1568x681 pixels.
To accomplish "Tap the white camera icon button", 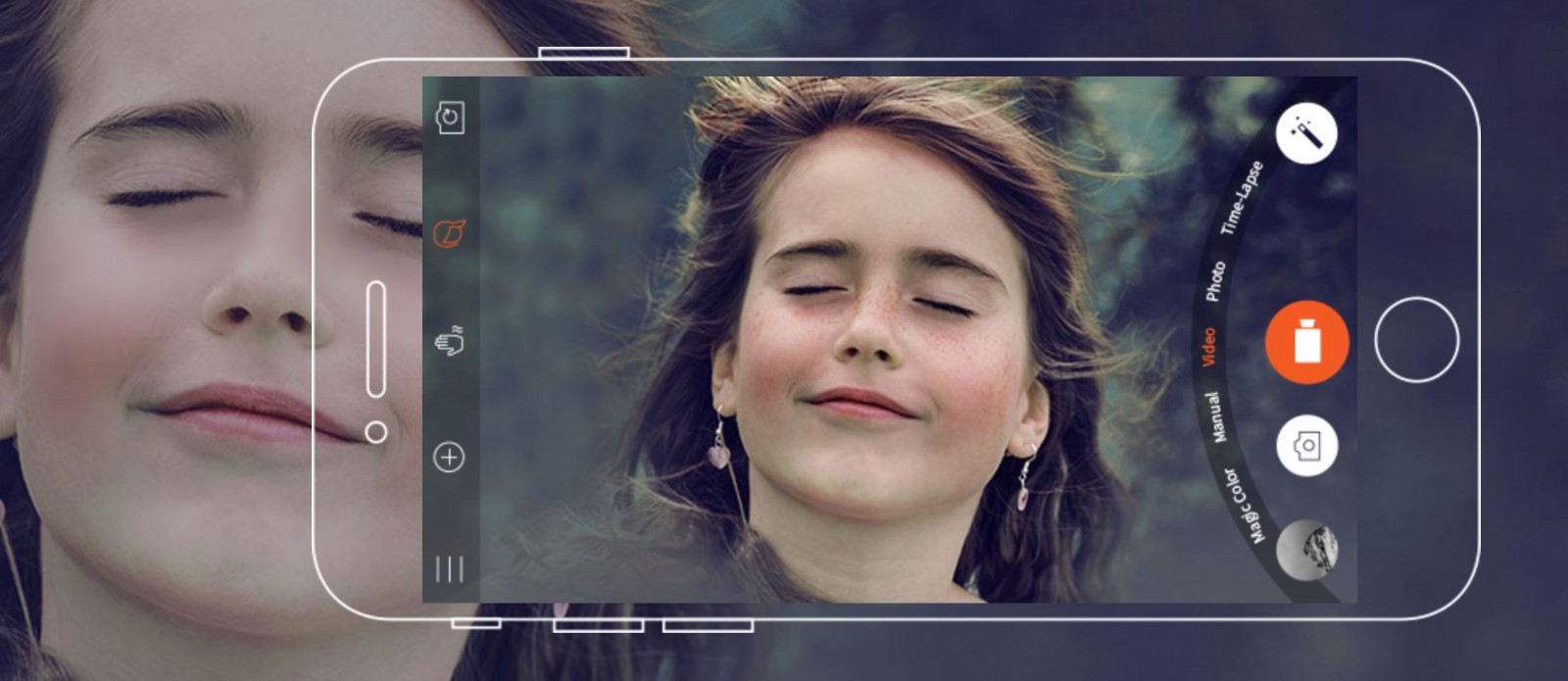I will point(1306,446).
